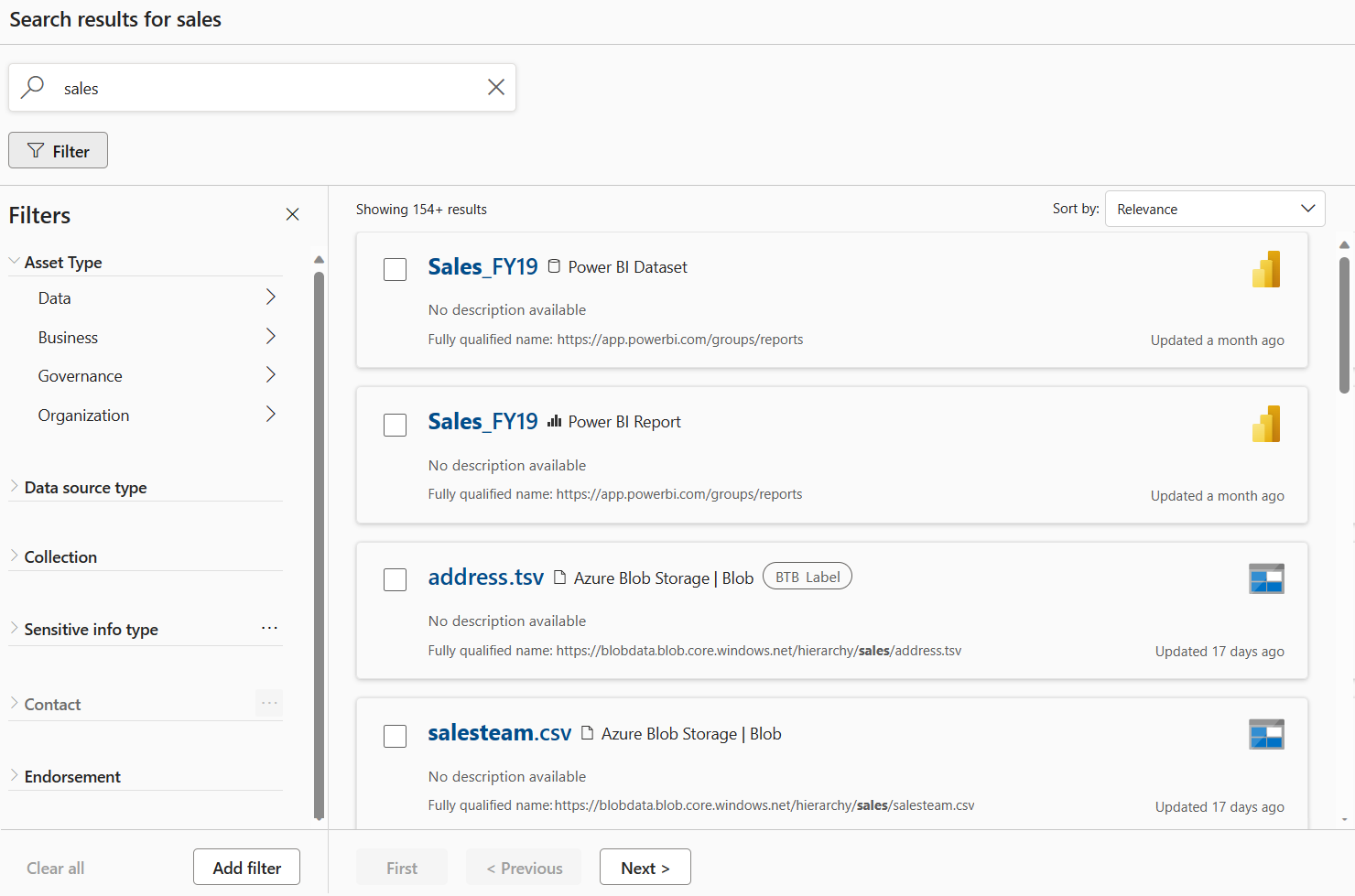Viewport: 1355px width, 896px height.
Task: Open Sensitive info type more options ellipsis
Action: click(x=269, y=628)
